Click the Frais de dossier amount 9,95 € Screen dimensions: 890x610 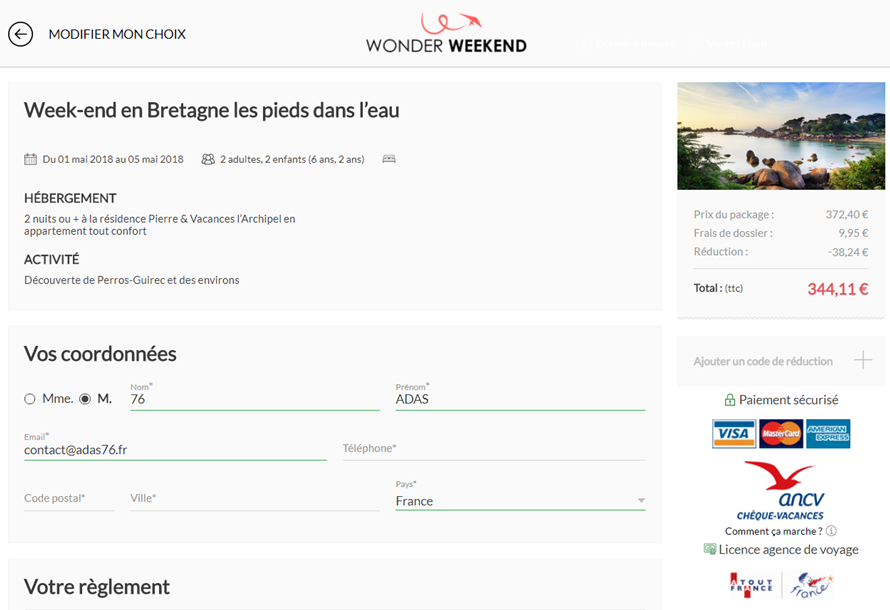coord(853,233)
